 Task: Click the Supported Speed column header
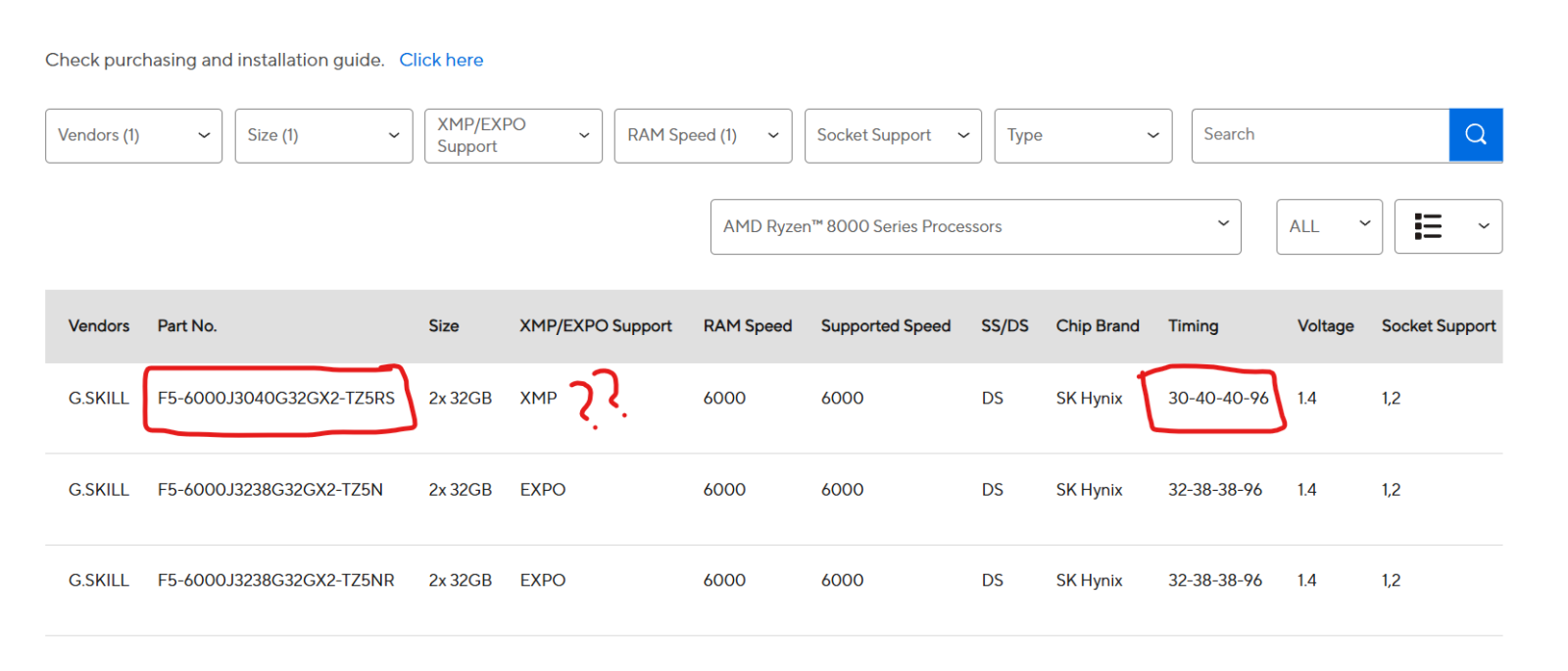point(886,326)
